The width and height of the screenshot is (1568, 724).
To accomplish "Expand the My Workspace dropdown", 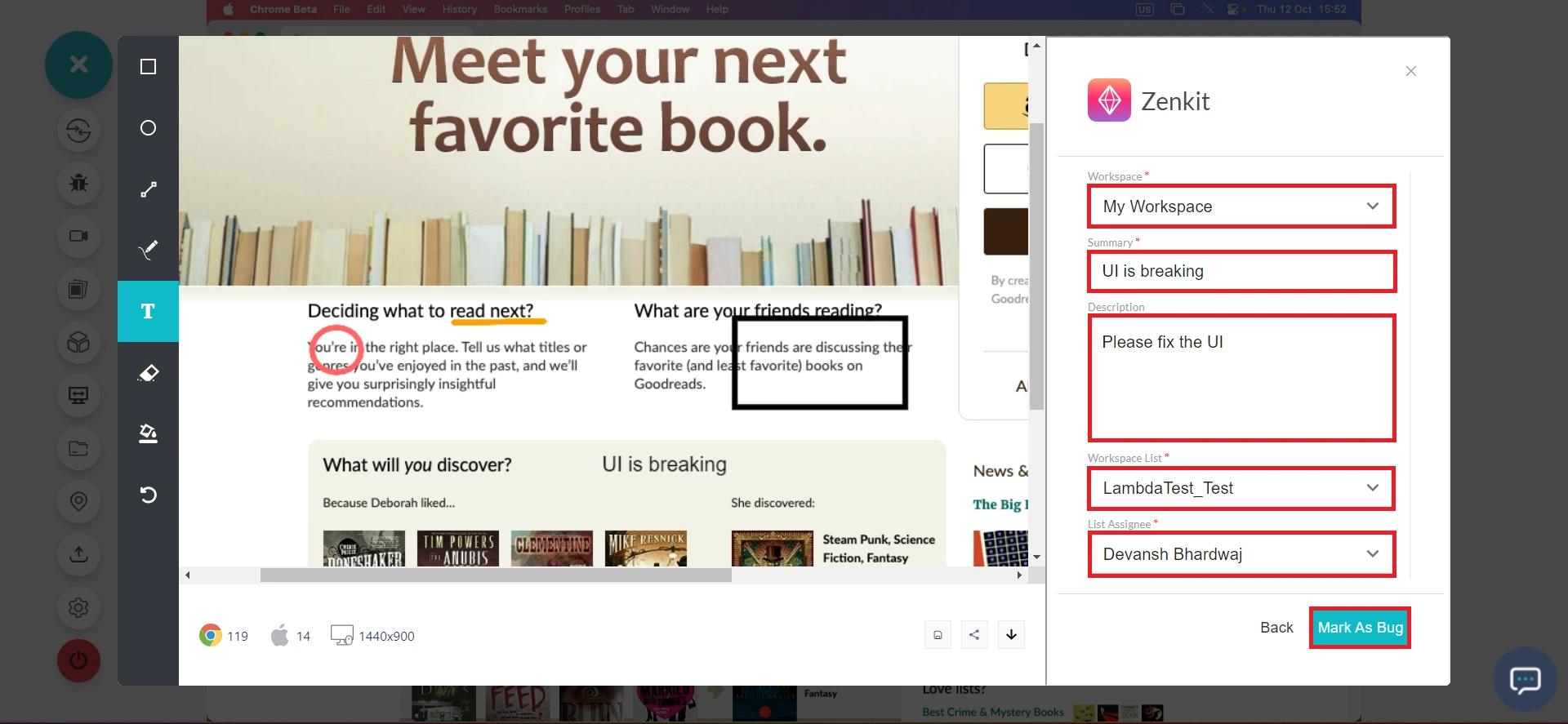I will click(x=1241, y=207).
